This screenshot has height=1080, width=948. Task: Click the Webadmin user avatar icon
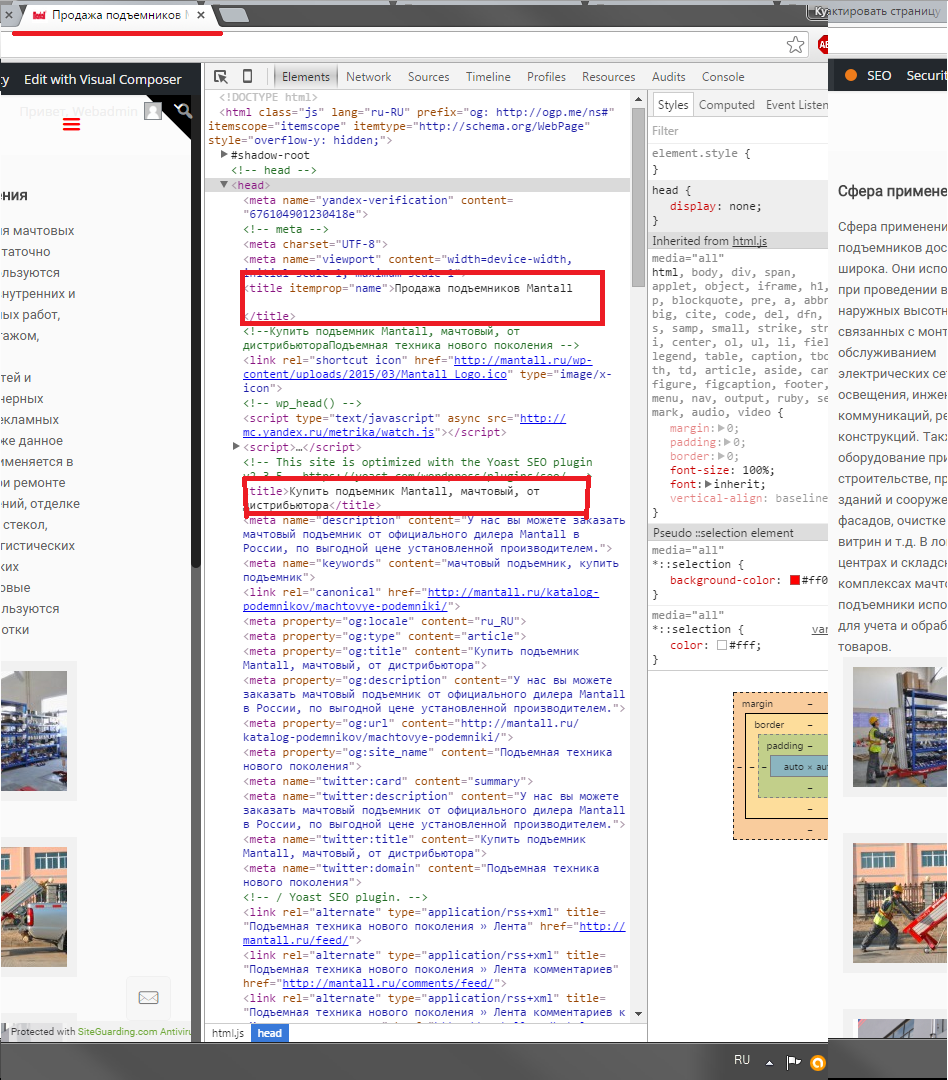click(152, 111)
